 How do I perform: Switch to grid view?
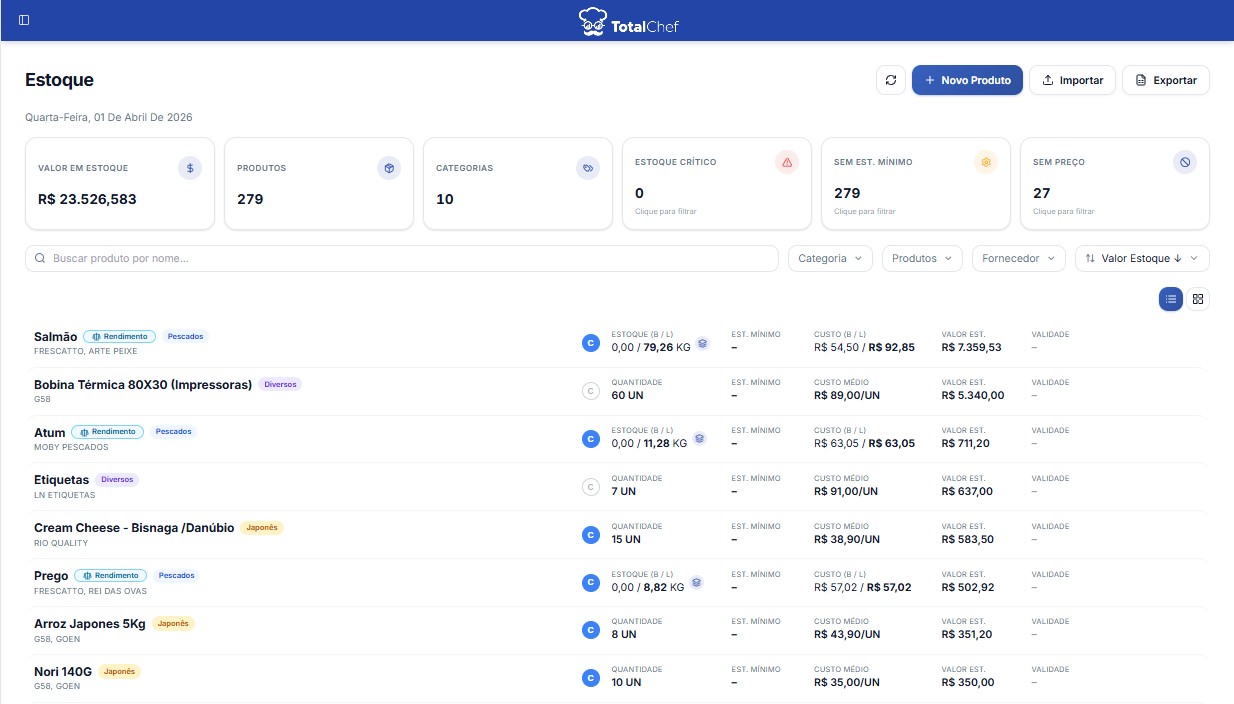pyautogui.click(x=1198, y=298)
